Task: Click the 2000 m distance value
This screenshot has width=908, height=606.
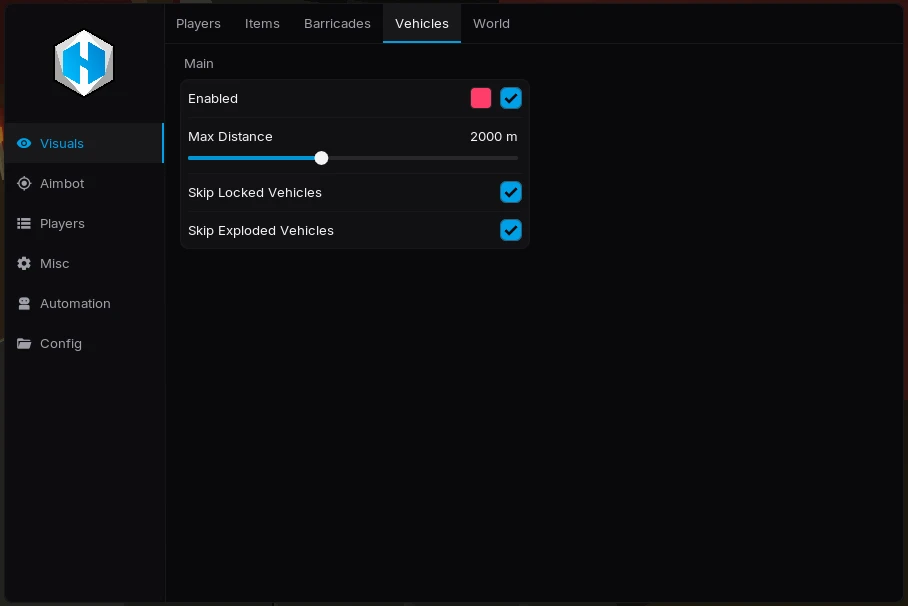Action: (x=493, y=136)
